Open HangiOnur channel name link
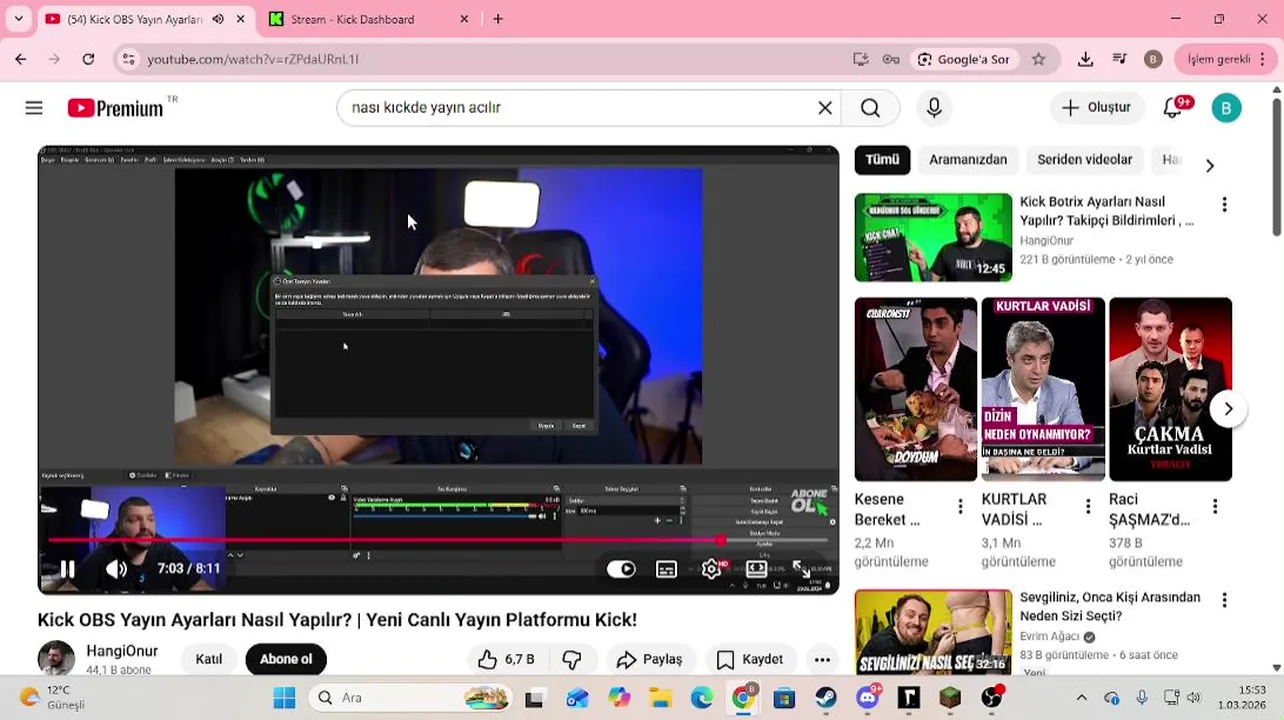The width and height of the screenshot is (1284, 720). pos(122,651)
